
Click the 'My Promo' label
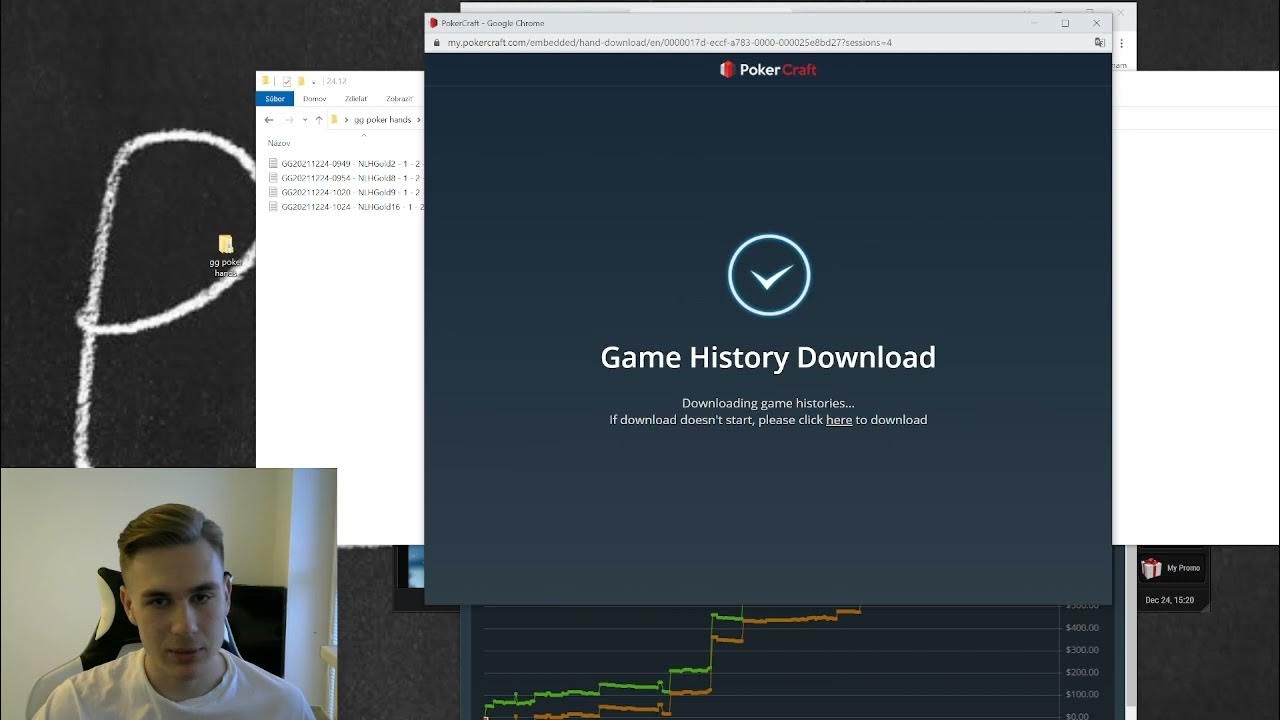click(1183, 568)
